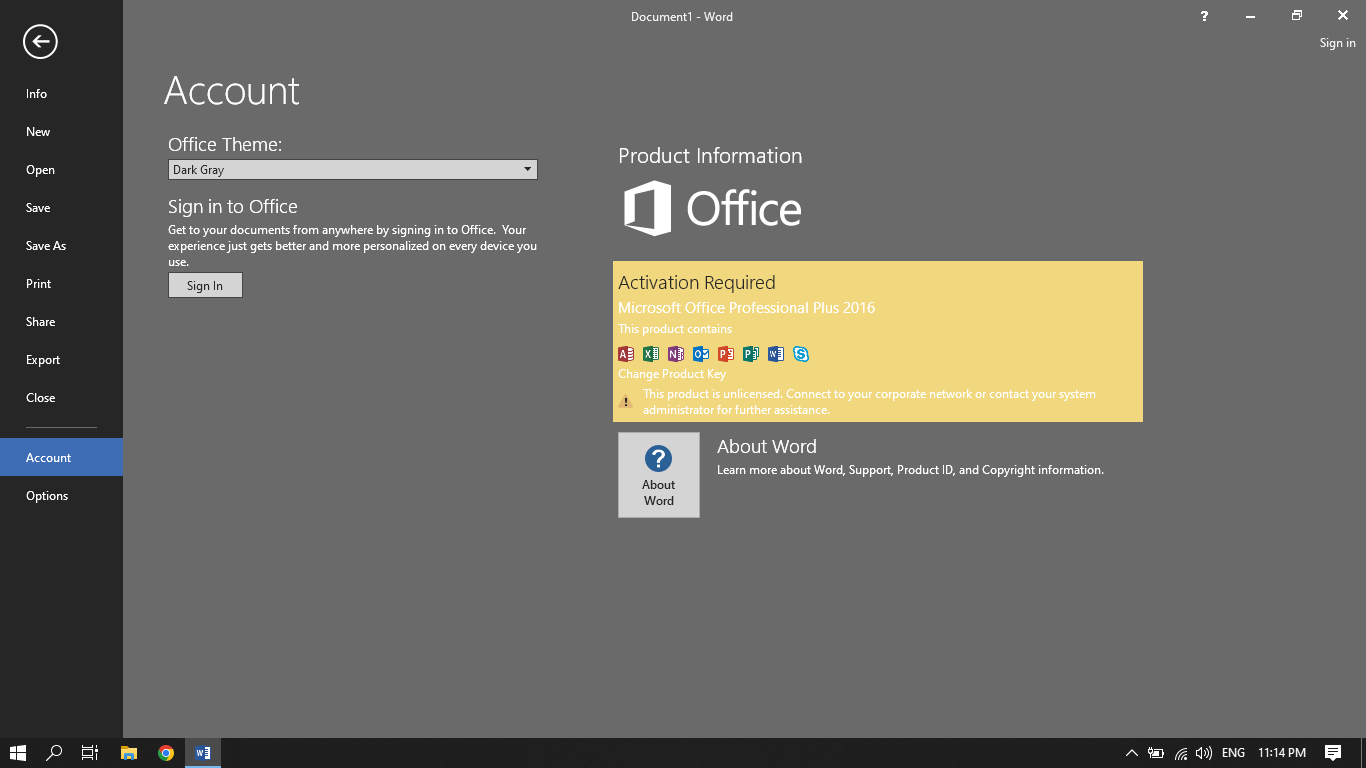This screenshot has width=1366, height=768.
Task: Open Help with the question mark icon
Action: [1204, 16]
